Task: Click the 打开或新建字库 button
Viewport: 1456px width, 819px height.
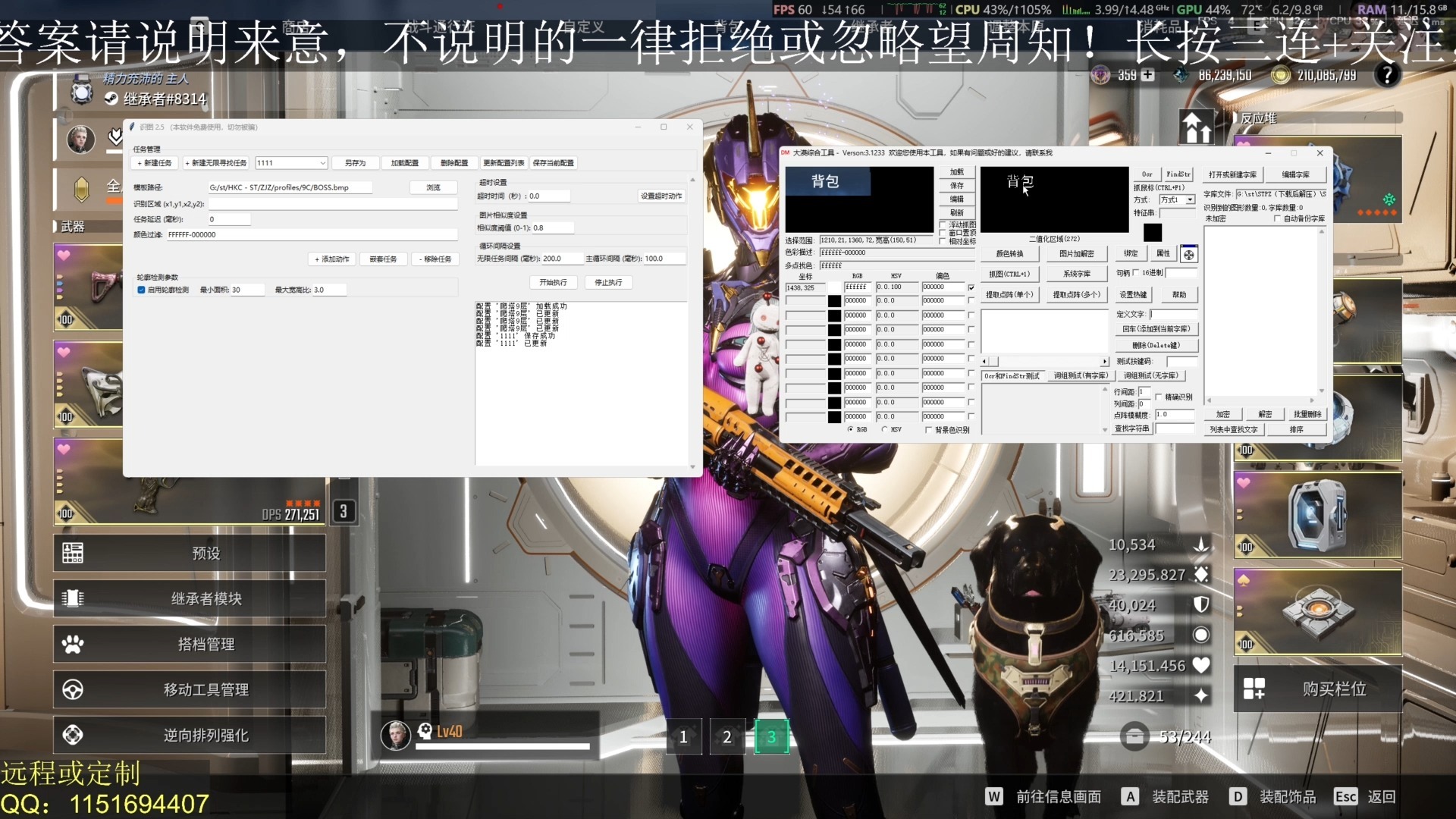Action: point(1232,174)
